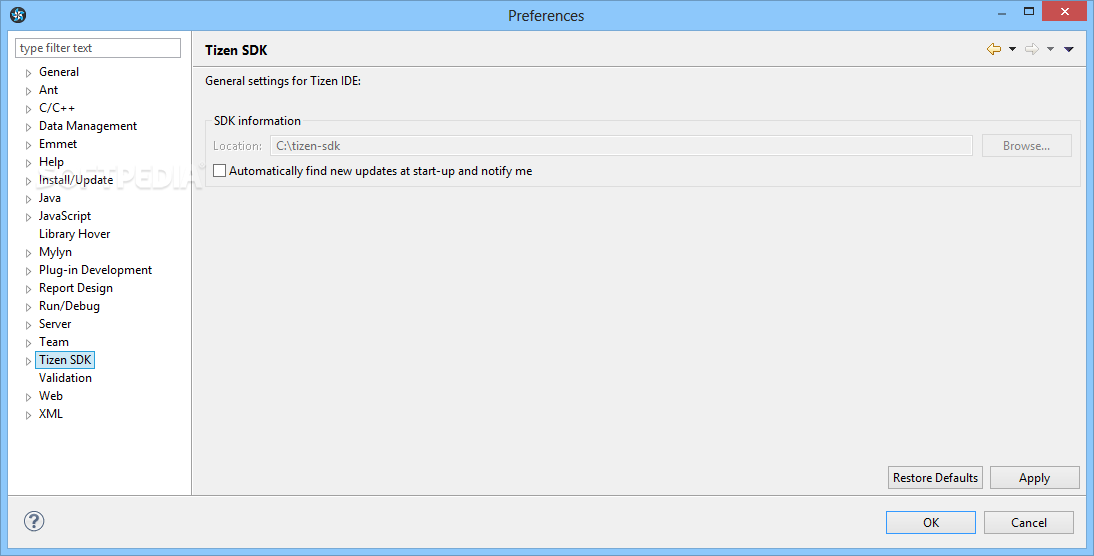Expand the Ant preferences node
Image resolution: width=1094 pixels, height=556 pixels.
pos(29,91)
